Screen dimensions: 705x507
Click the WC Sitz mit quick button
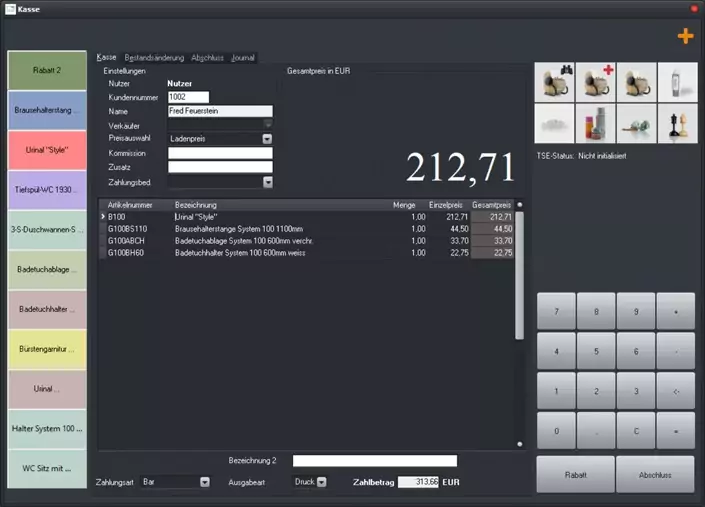(47, 468)
